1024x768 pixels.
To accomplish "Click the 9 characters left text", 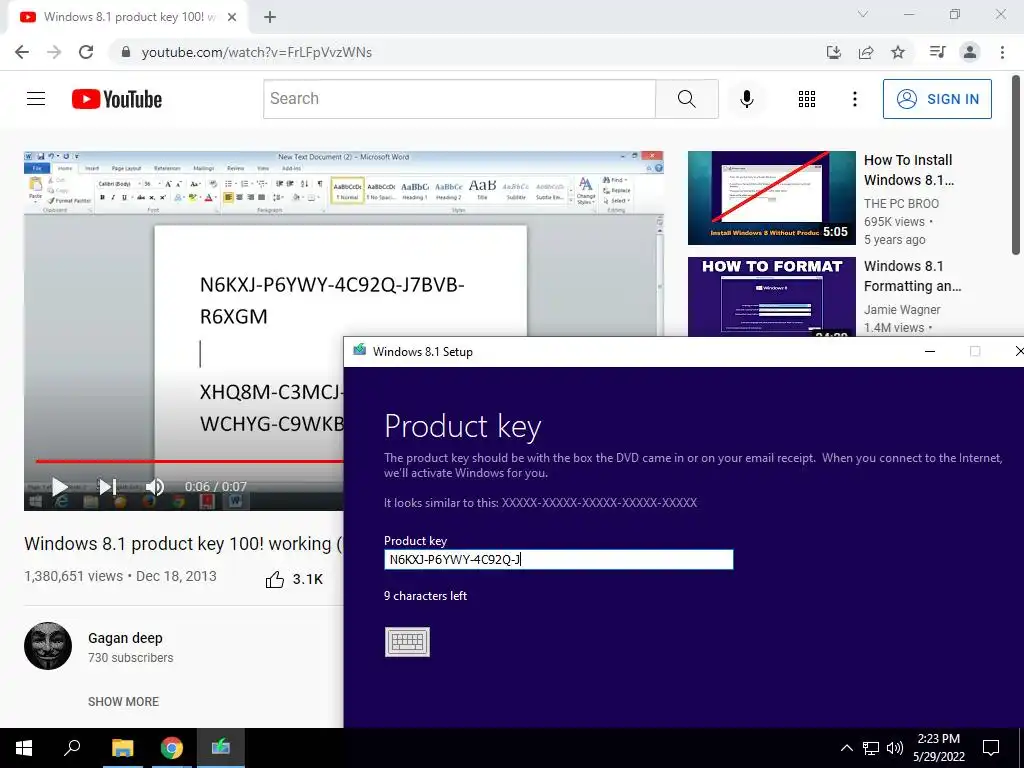I will click(425, 596).
